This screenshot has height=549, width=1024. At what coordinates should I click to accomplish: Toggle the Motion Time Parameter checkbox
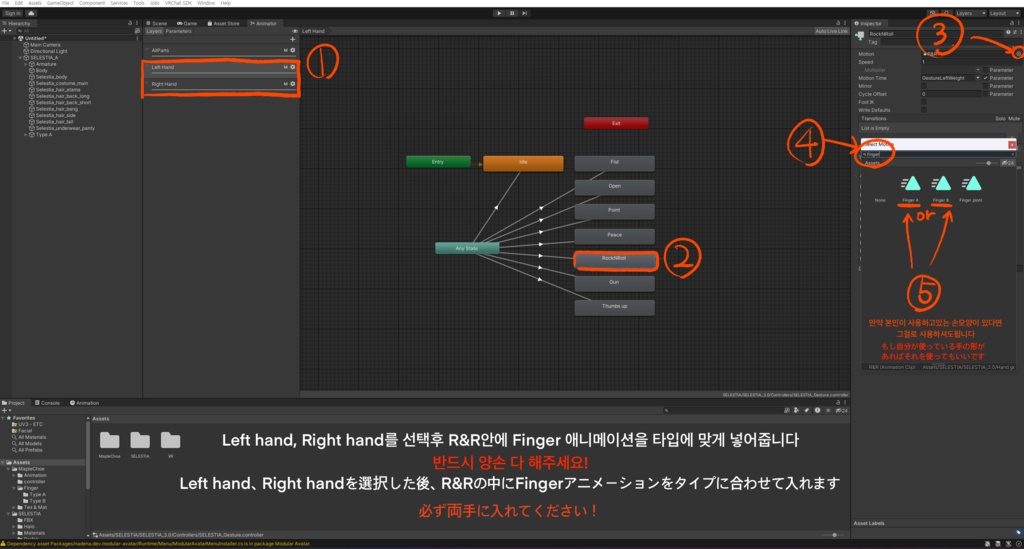click(985, 78)
